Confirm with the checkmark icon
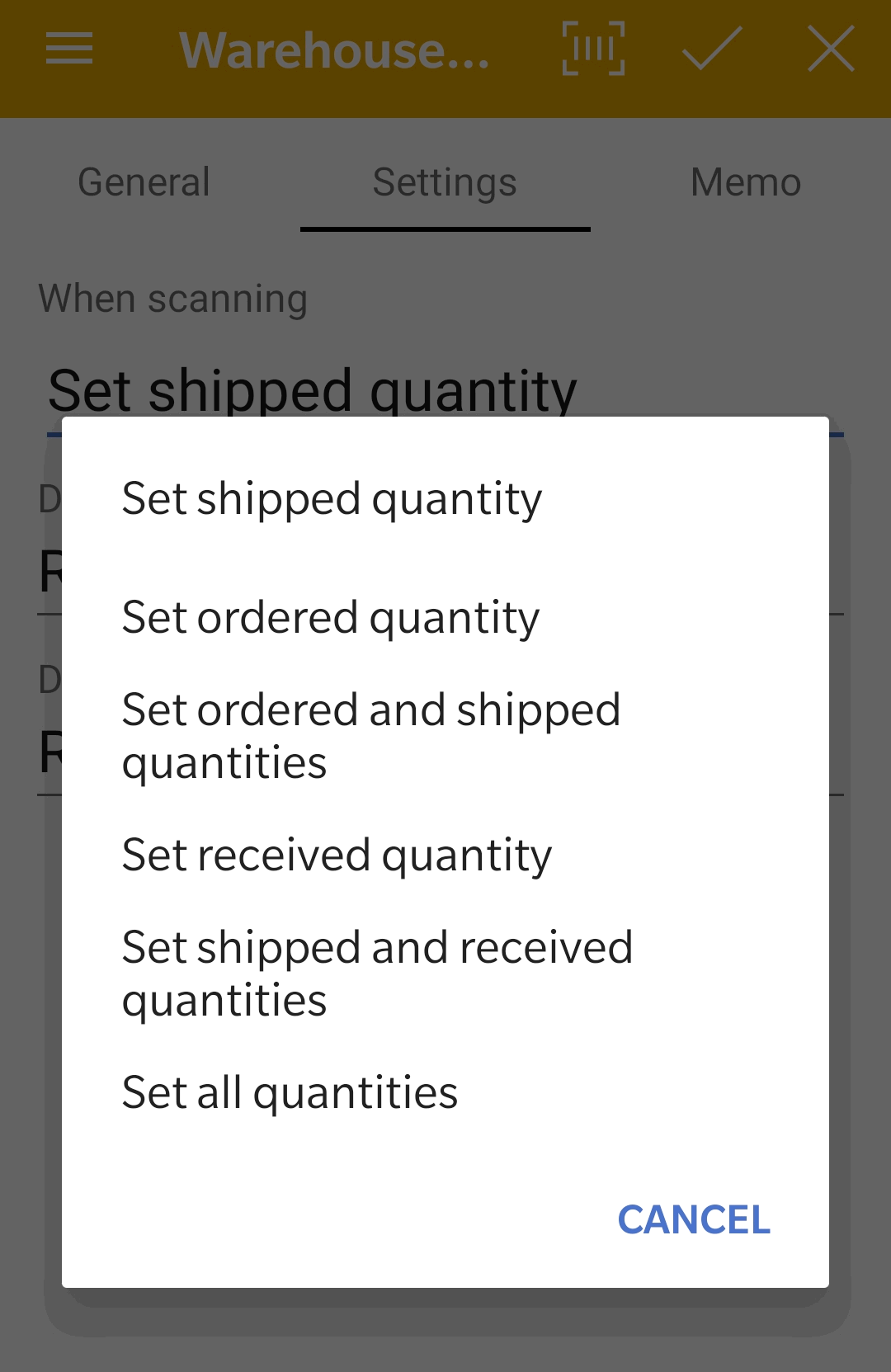This screenshot has width=891, height=1372. click(x=712, y=49)
